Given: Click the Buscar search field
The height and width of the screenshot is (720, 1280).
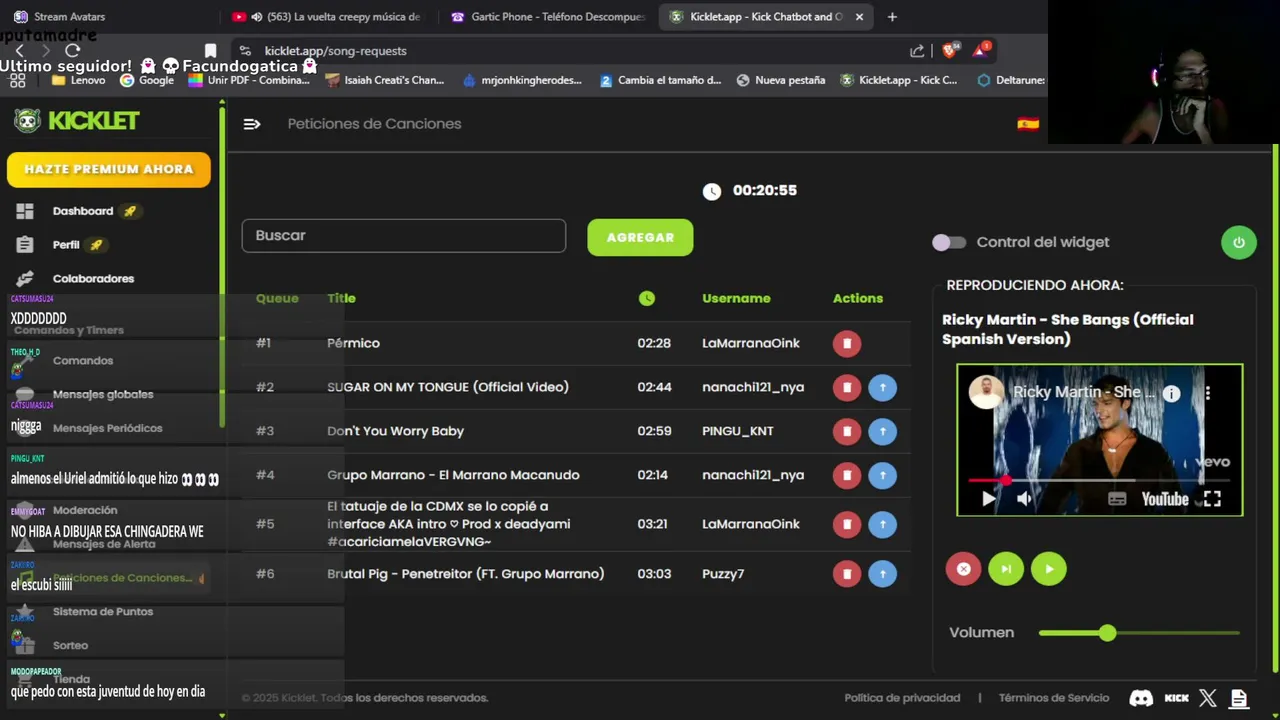Looking at the screenshot, I should pos(404,236).
